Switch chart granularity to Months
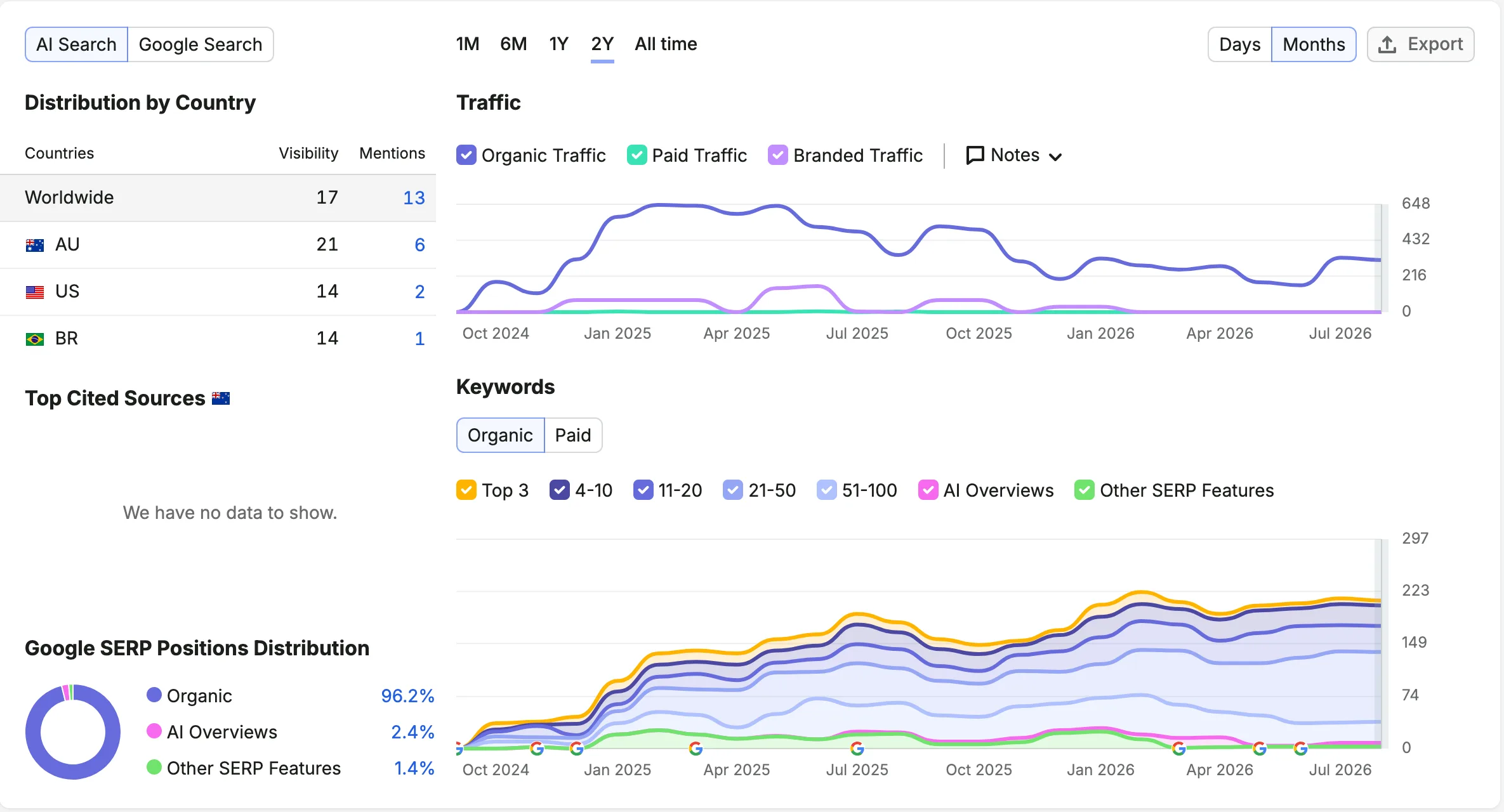This screenshot has height=812, width=1504. (x=1314, y=44)
